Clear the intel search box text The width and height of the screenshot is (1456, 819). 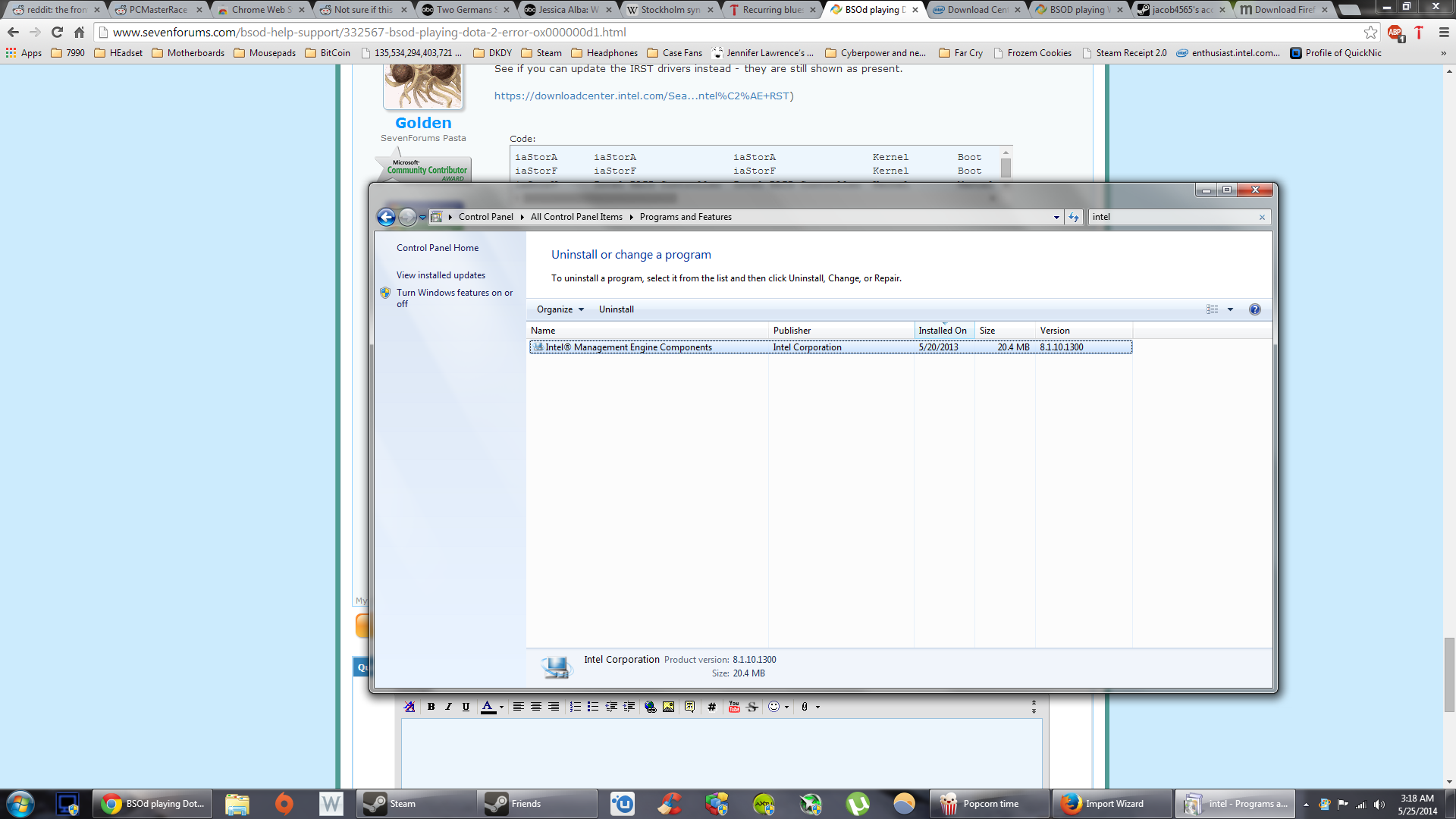pos(1262,218)
